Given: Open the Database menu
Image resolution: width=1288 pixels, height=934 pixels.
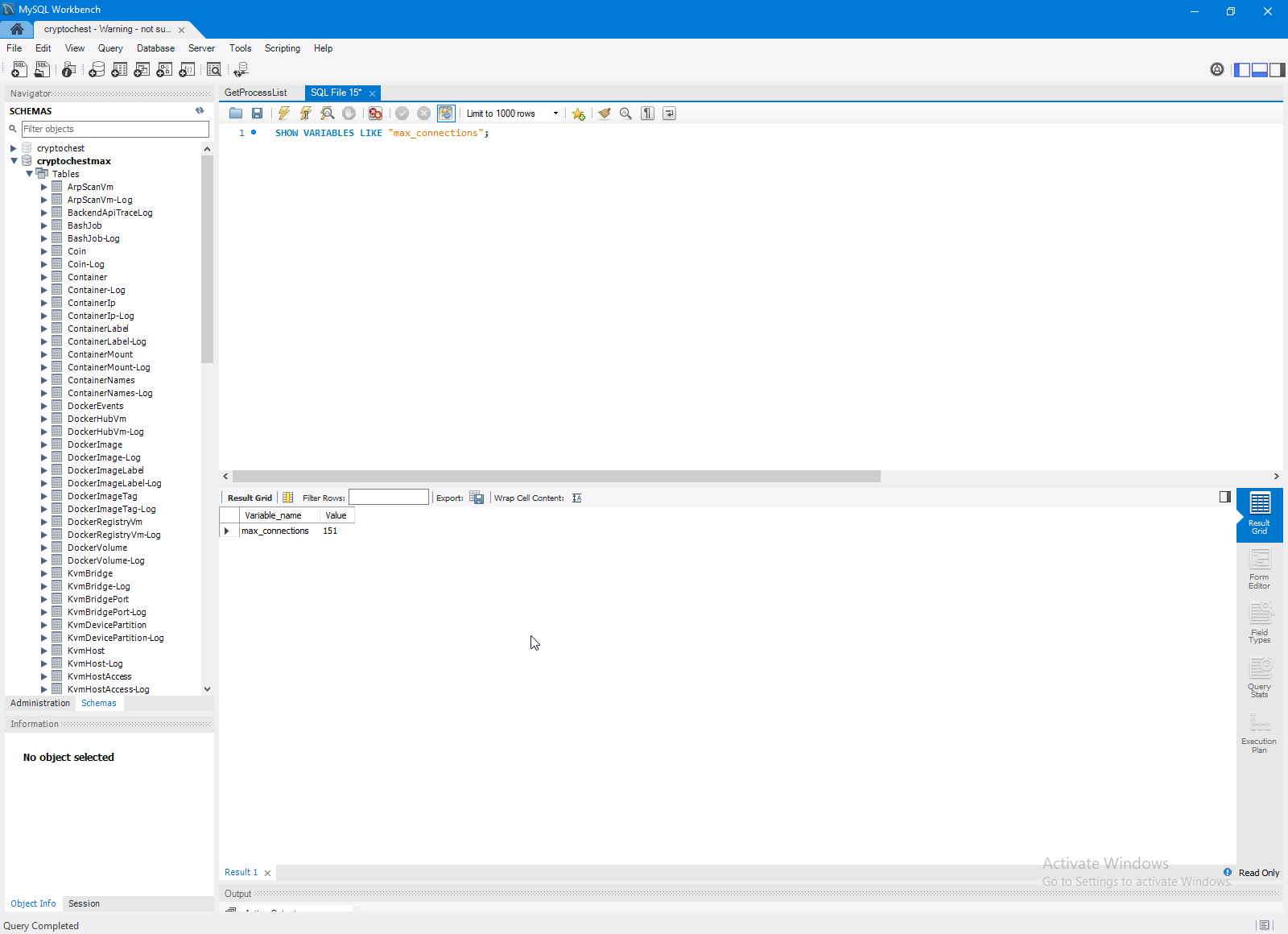Looking at the screenshot, I should [155, 48].
